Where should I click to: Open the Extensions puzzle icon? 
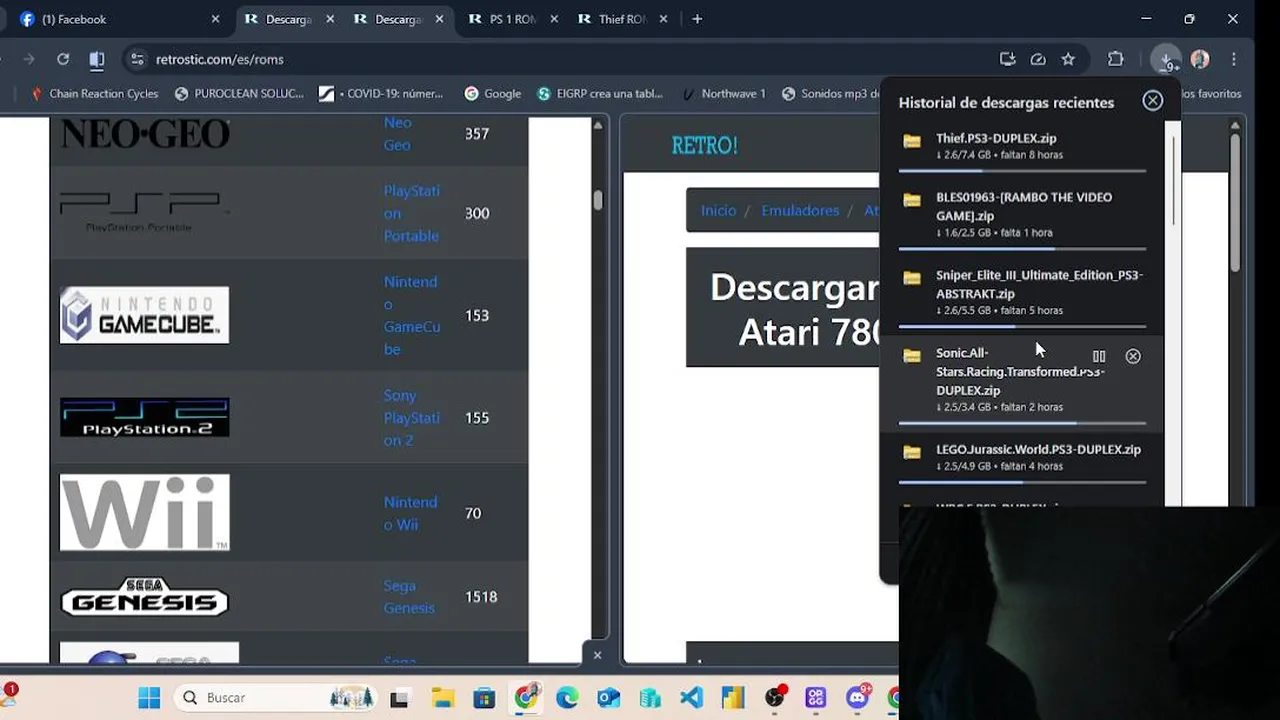[1116, 59]
